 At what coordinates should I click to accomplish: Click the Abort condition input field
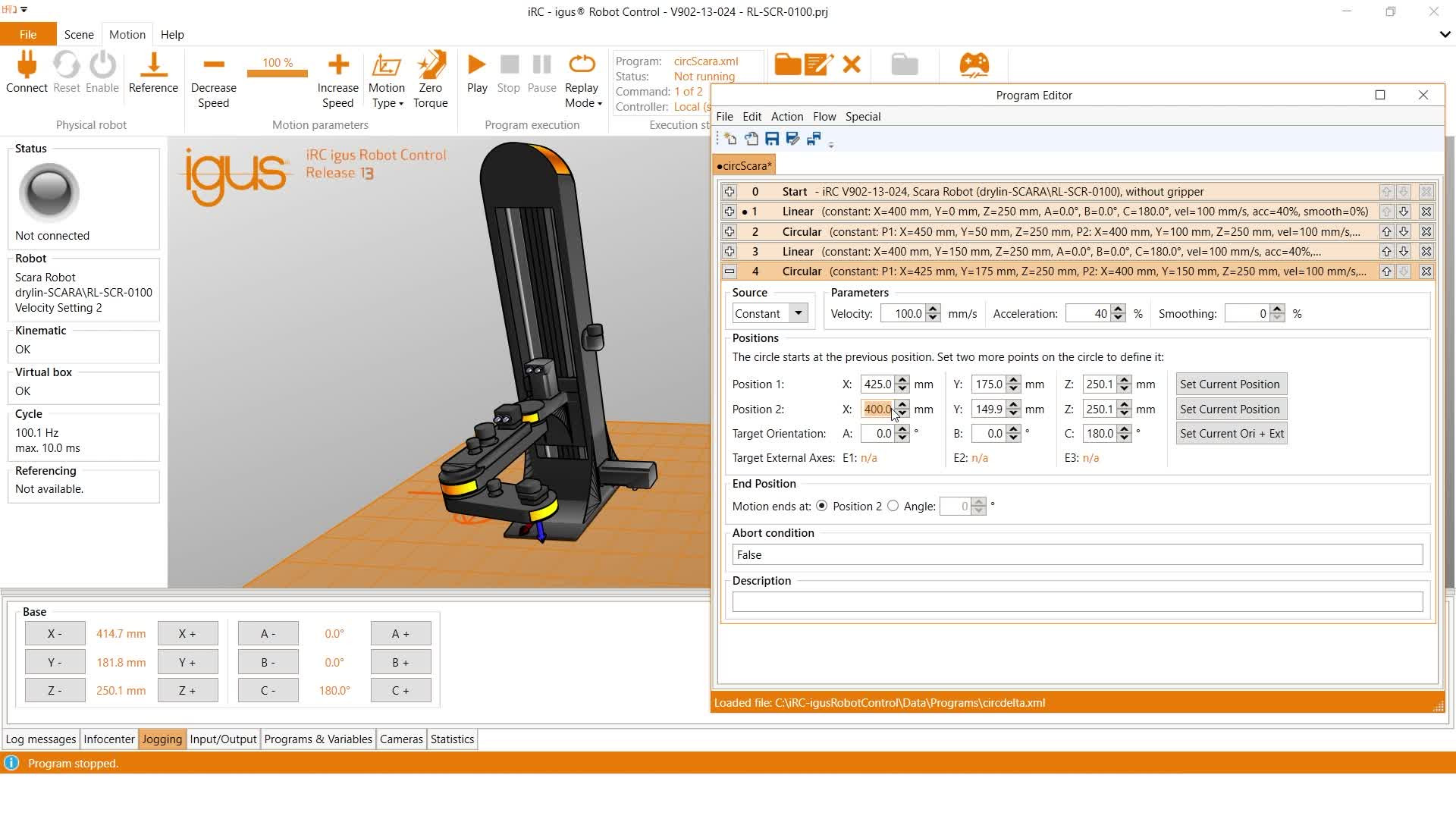pyautogui.click(x=1077, y=555)
